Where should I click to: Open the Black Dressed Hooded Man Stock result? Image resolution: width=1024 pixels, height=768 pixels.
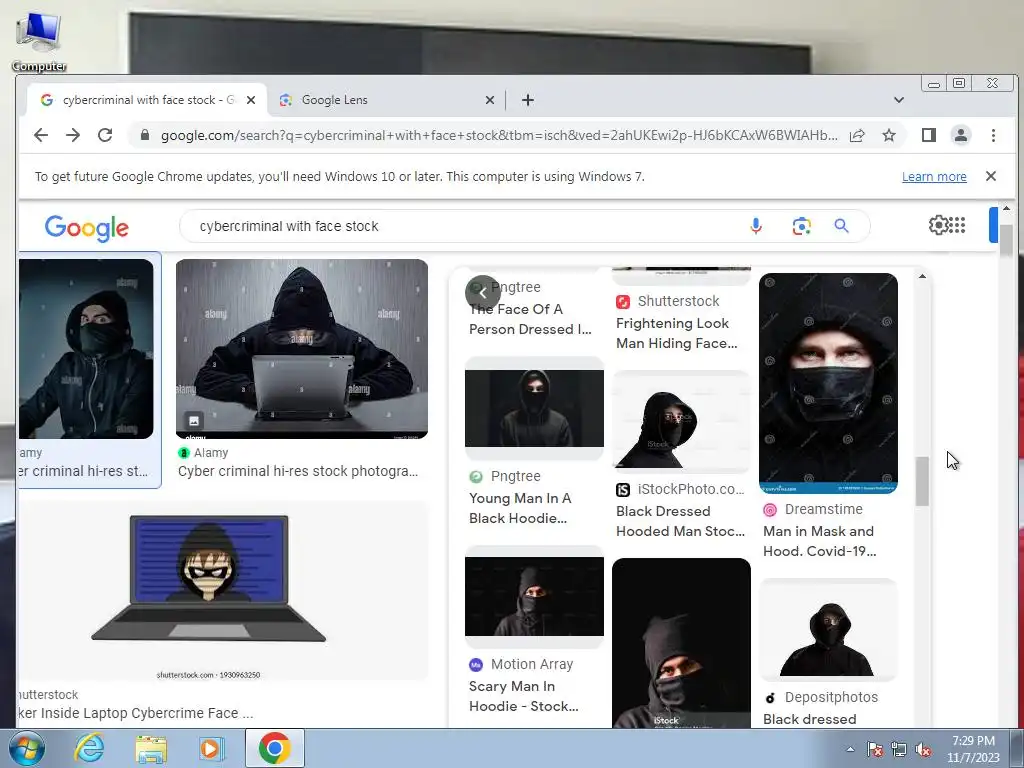(680, 521)
